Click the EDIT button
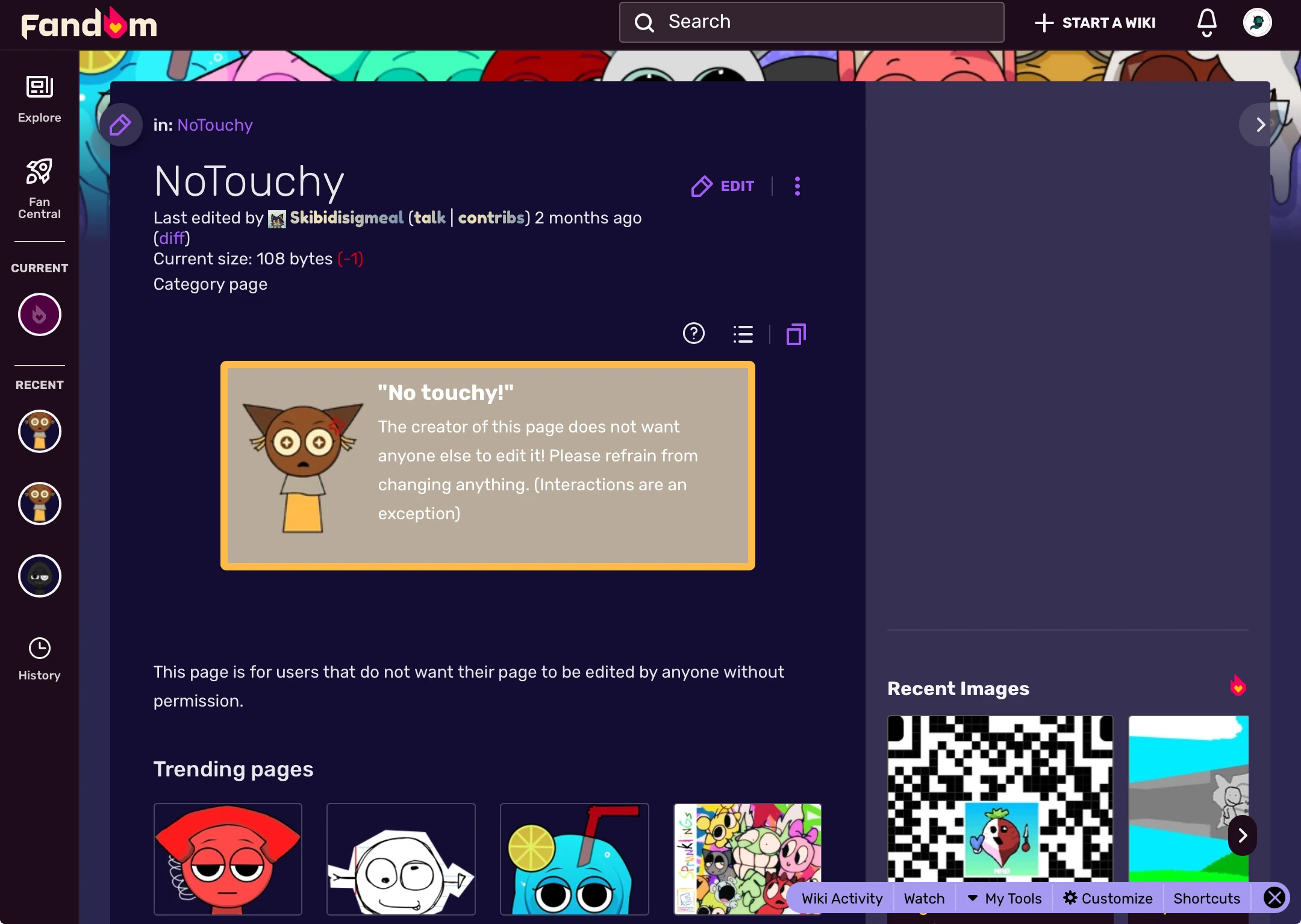Viewport: 1301px width, 924px height. click(722, 186)
